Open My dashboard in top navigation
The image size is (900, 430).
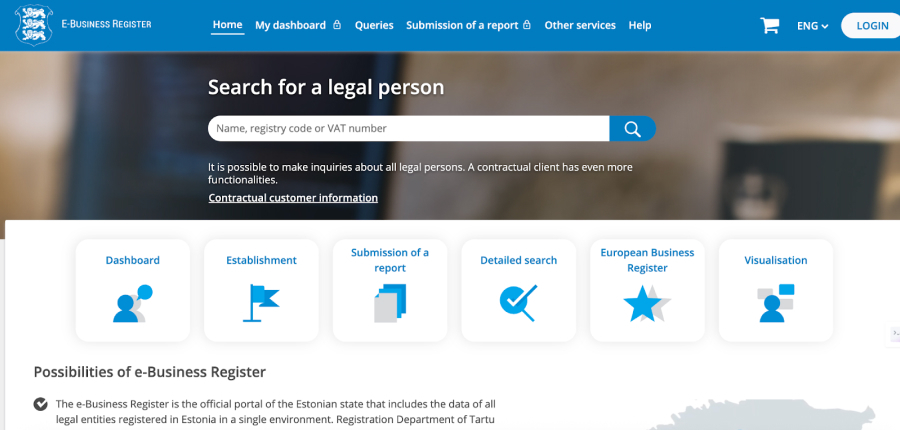coord(290,25)
